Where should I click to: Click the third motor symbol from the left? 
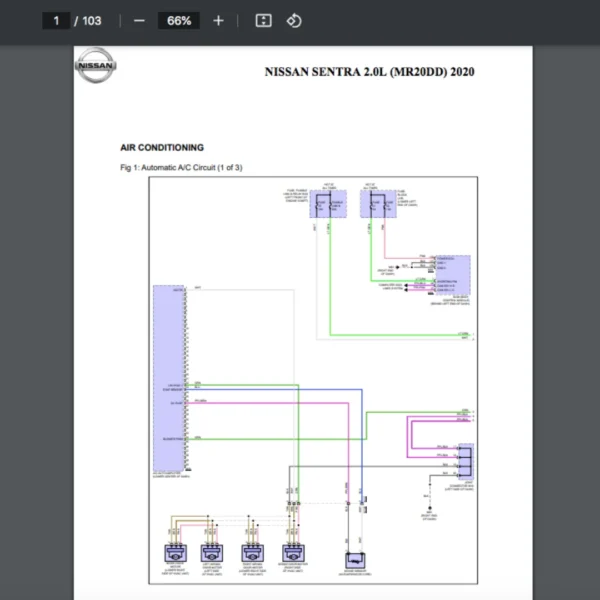[x=253, y=553]
